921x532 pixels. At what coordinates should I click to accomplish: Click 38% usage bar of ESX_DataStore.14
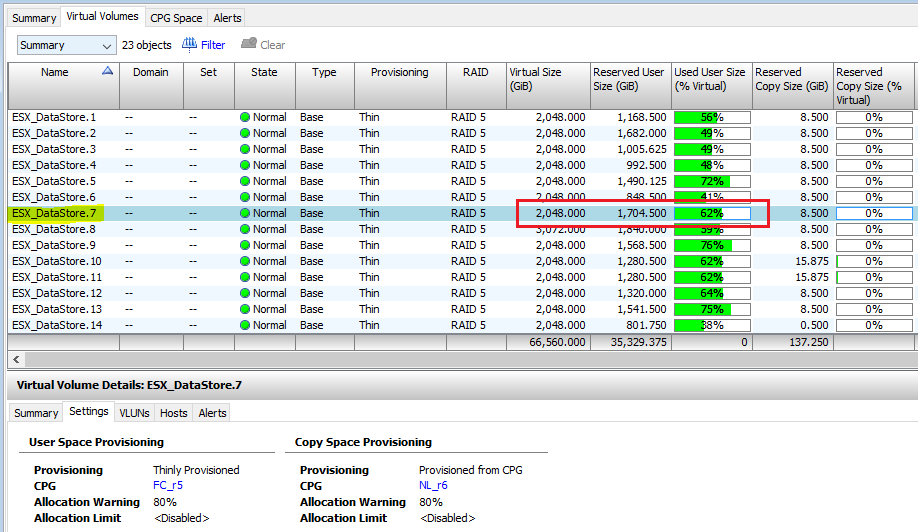coord(712,325)
